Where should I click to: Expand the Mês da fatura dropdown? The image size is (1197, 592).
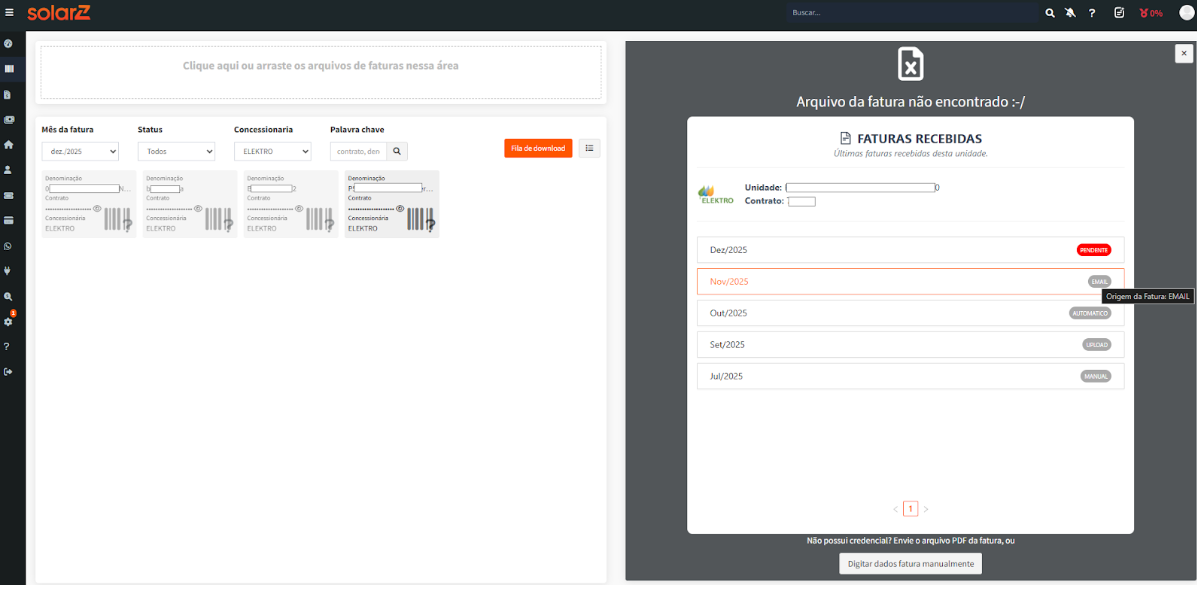pos(80,151)
